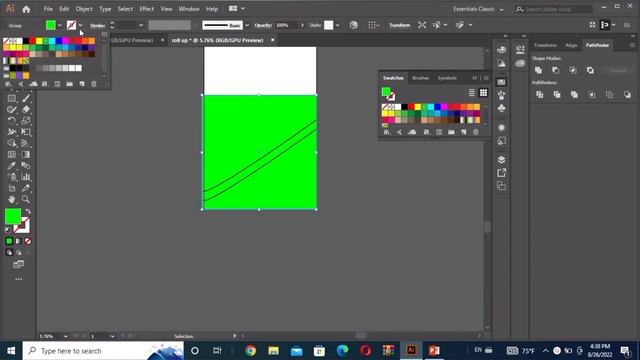640x360 pixels.
Task: Select the Gradient tool
Action: [x=26, y=155]
